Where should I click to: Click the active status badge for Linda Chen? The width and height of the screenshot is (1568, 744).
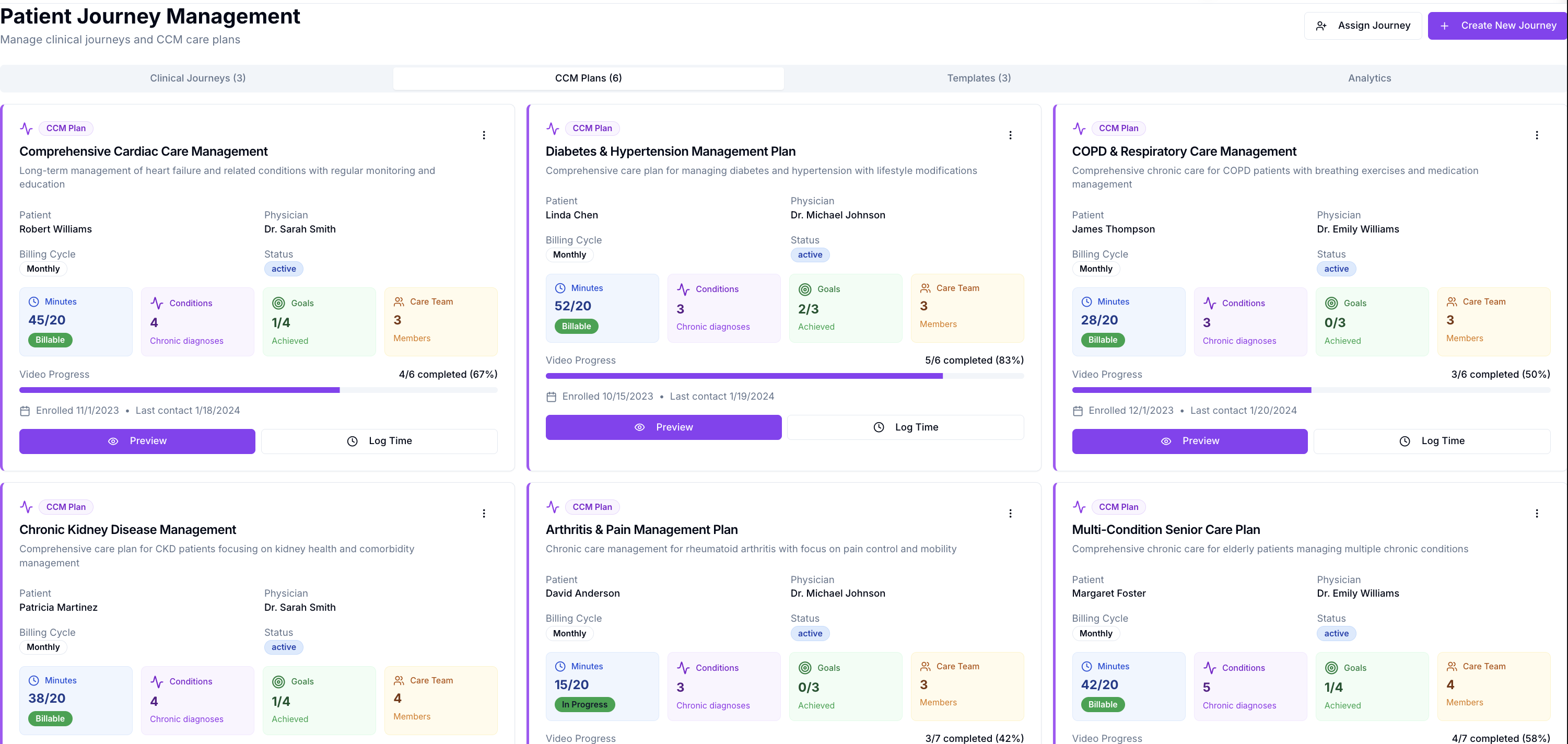(810, 255)
